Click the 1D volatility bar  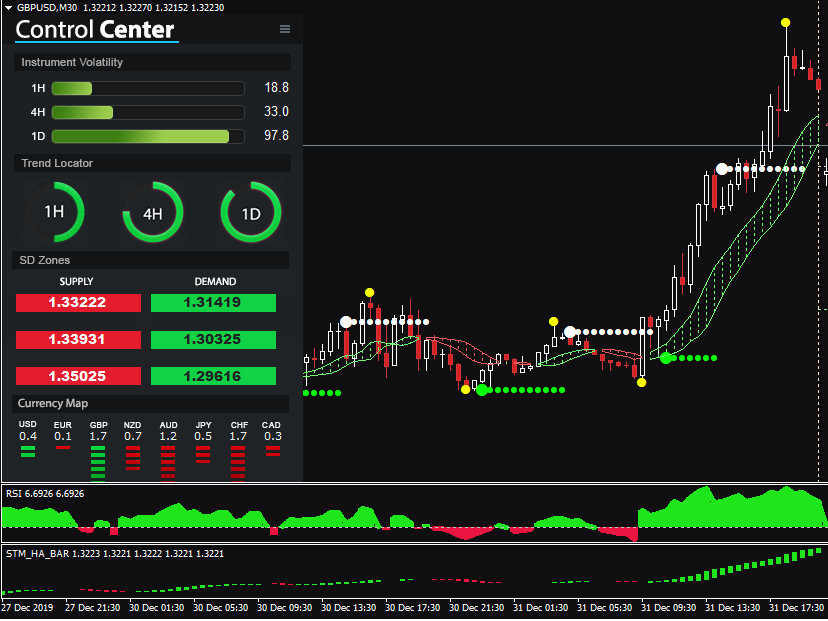click(x=147, y=136)
